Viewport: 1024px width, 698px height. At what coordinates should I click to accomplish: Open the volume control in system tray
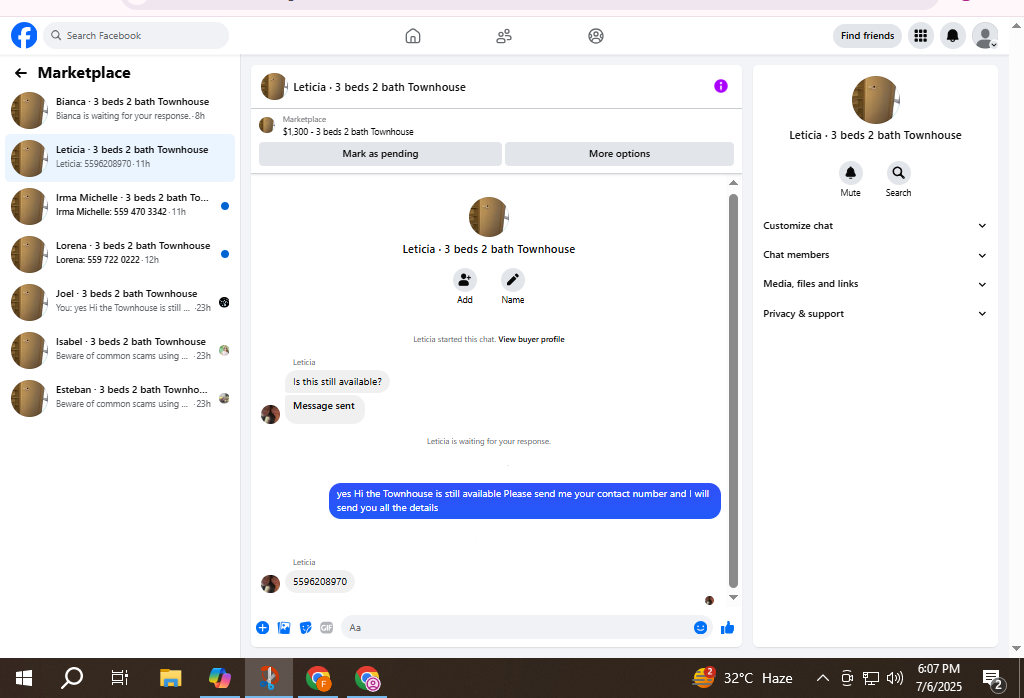tap(895, 678)
